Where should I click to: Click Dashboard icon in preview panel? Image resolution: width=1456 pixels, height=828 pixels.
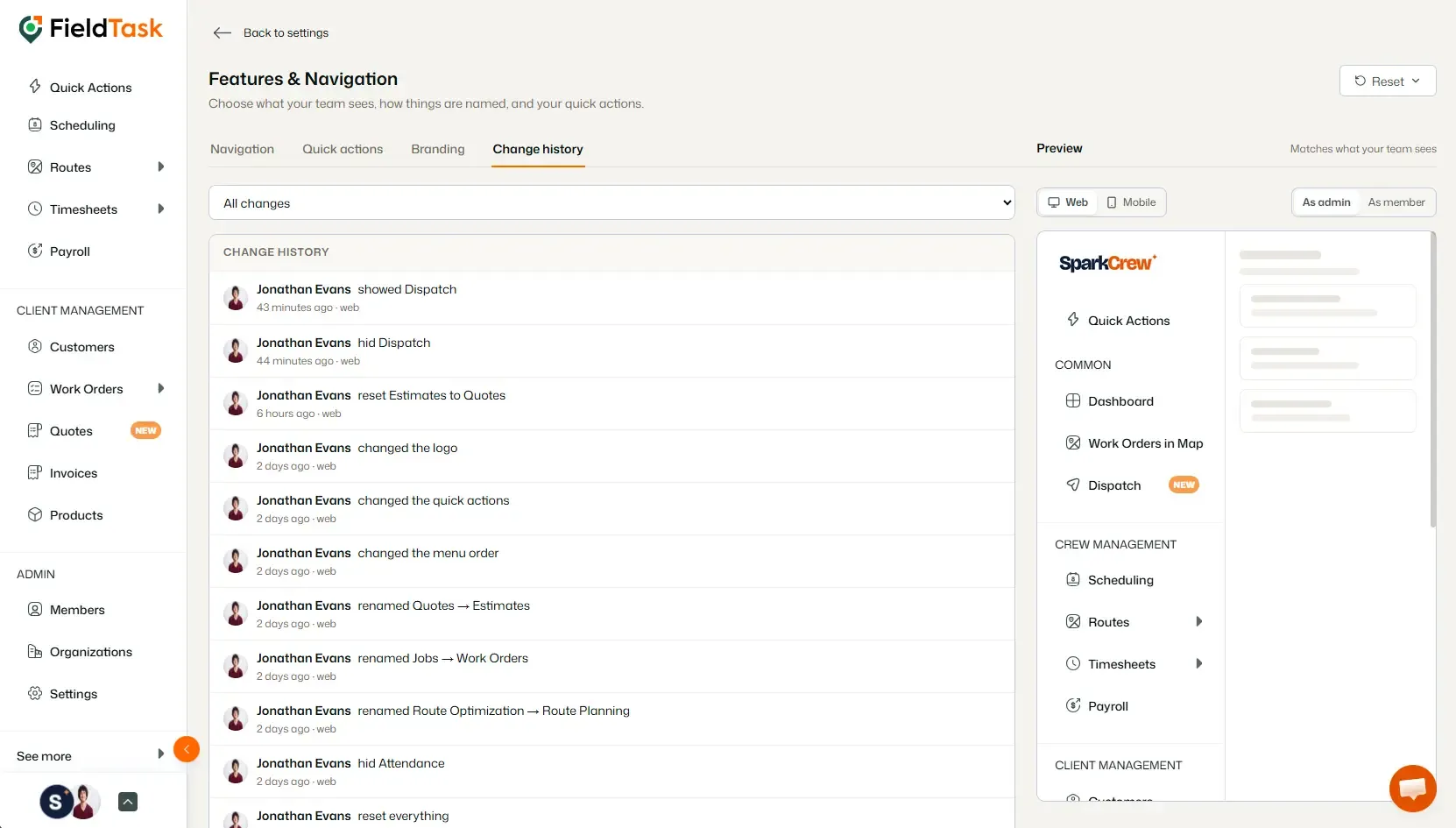point(1073,400)
